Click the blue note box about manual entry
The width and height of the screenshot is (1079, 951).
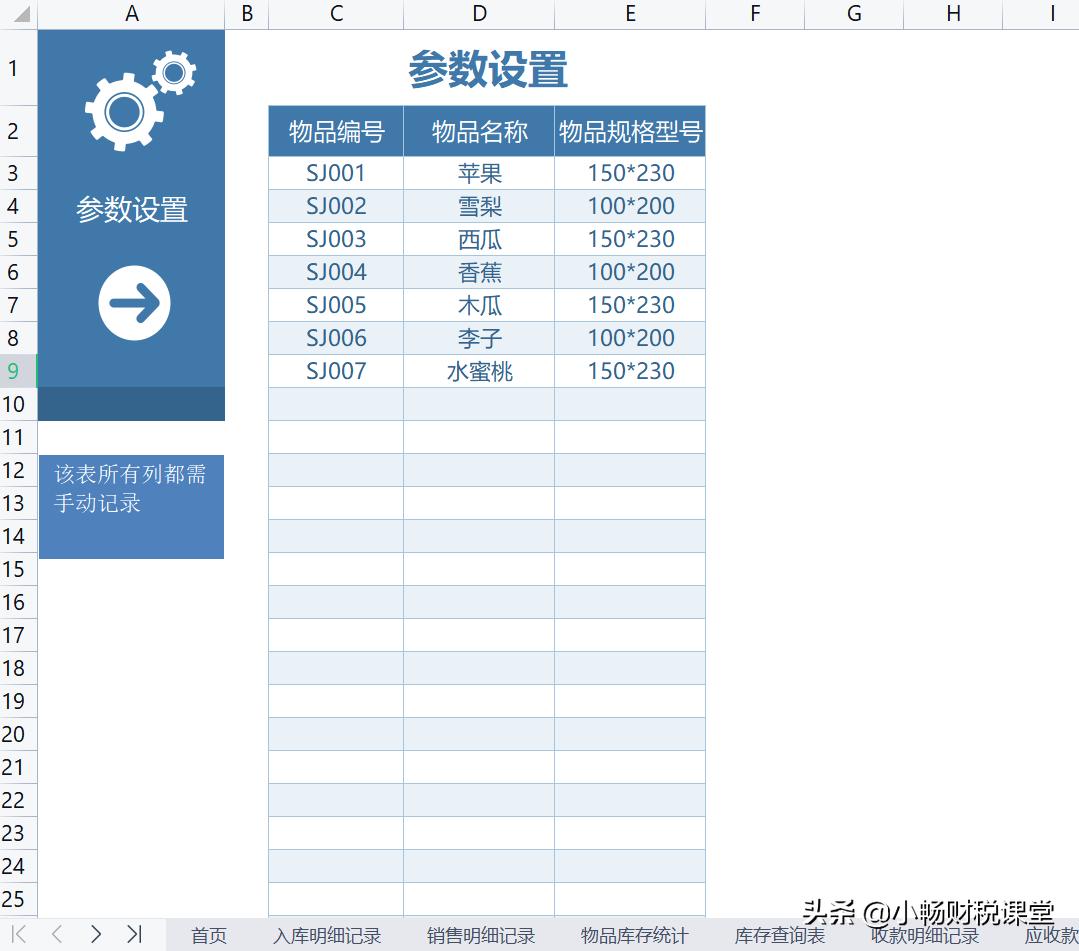coord(131,506)
